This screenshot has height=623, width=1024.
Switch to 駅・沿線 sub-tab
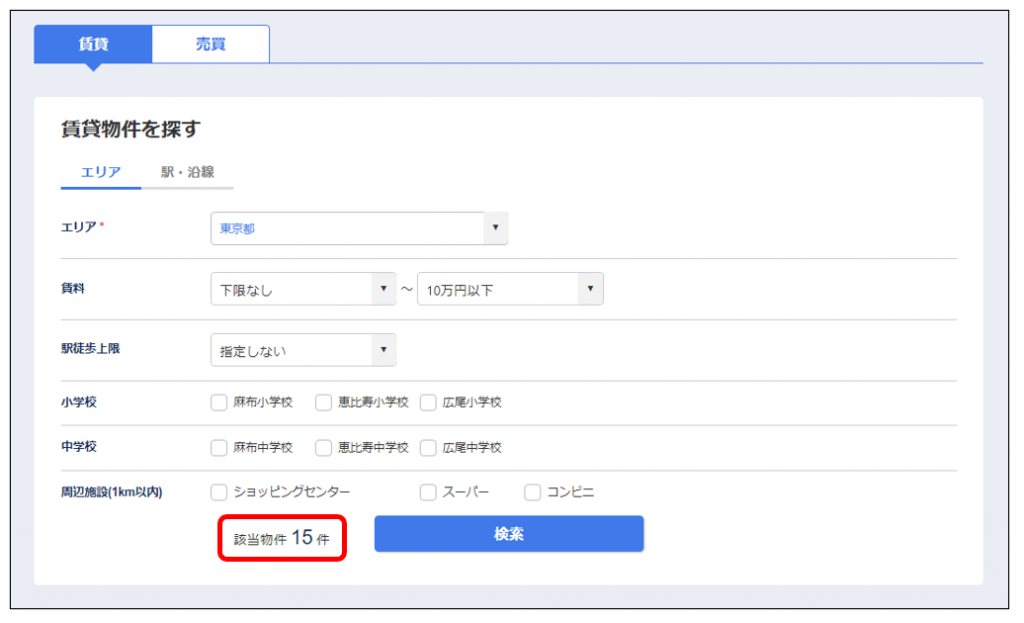[x=188, y=172]
